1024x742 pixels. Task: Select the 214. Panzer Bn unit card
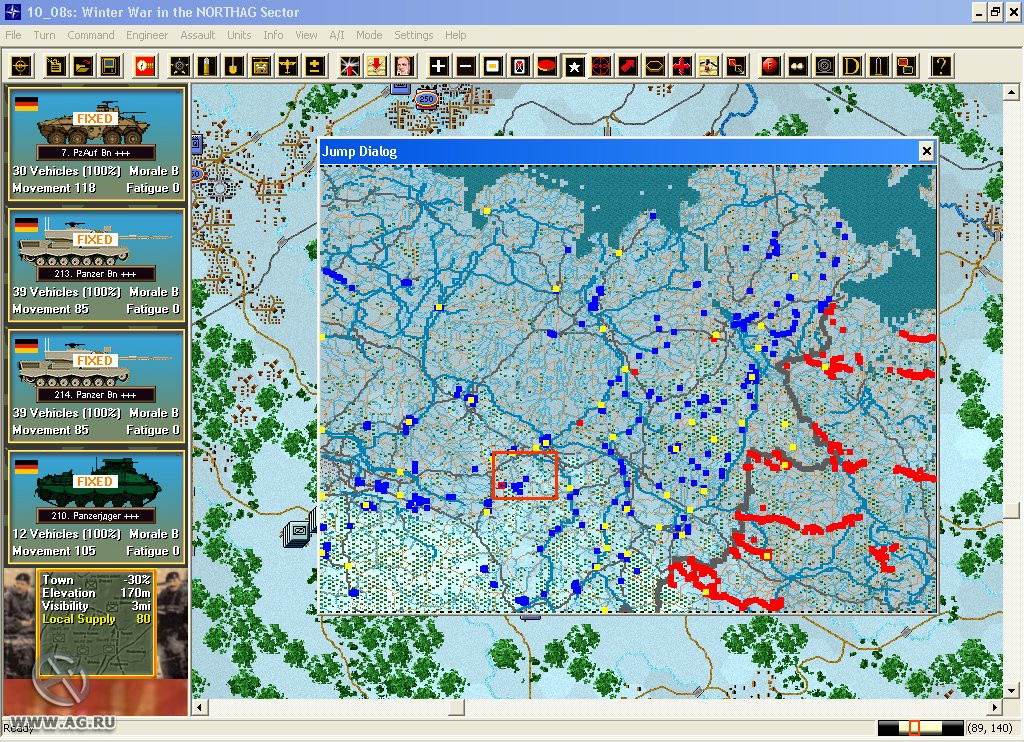[96, 385]
